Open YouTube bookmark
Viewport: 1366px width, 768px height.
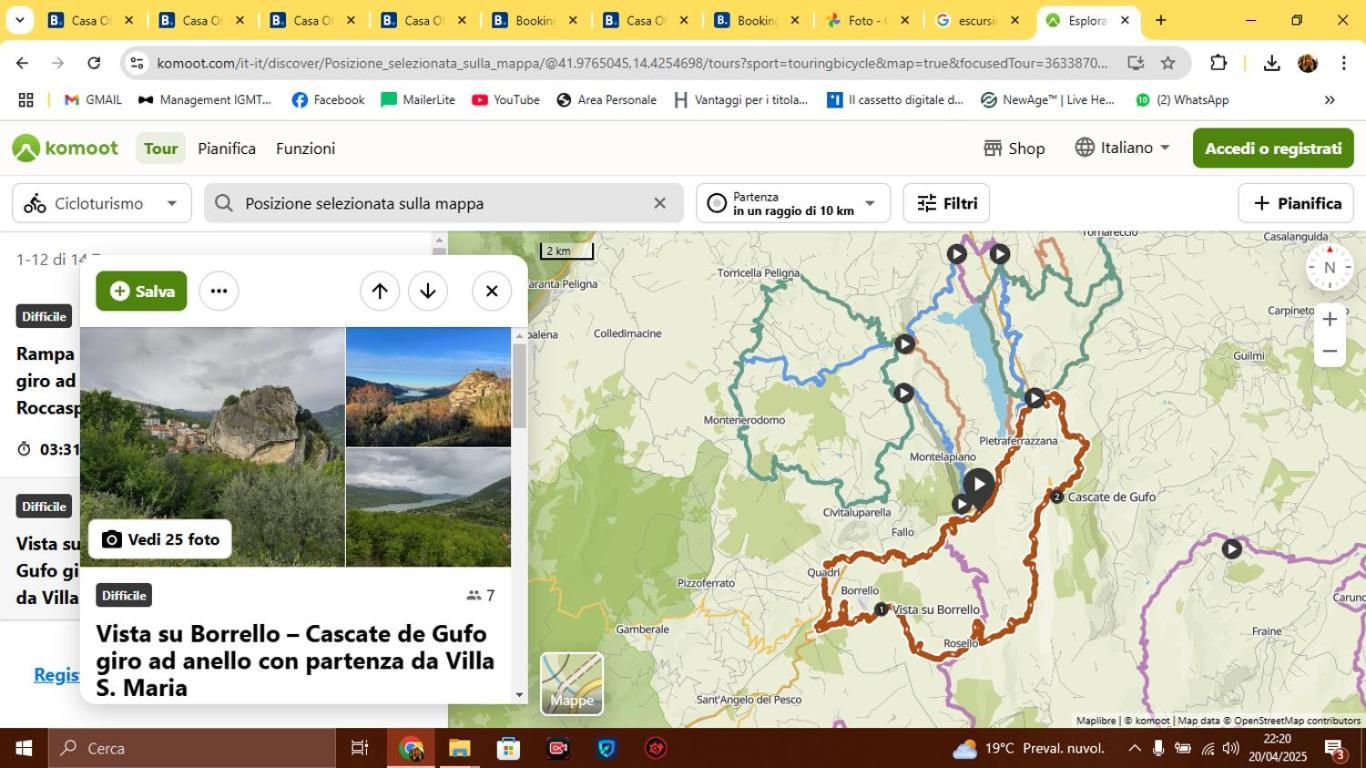pos(506,100)
